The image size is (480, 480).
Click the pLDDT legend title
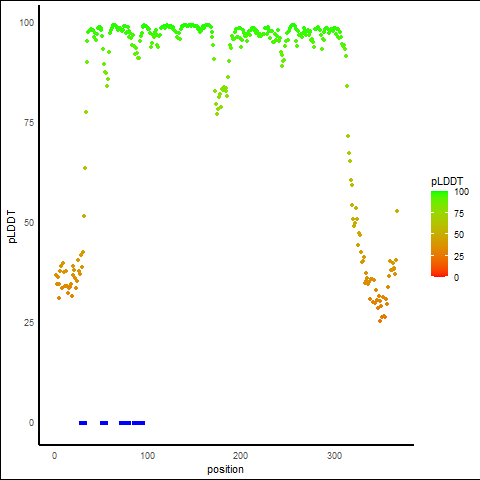[x=447, y=181]
